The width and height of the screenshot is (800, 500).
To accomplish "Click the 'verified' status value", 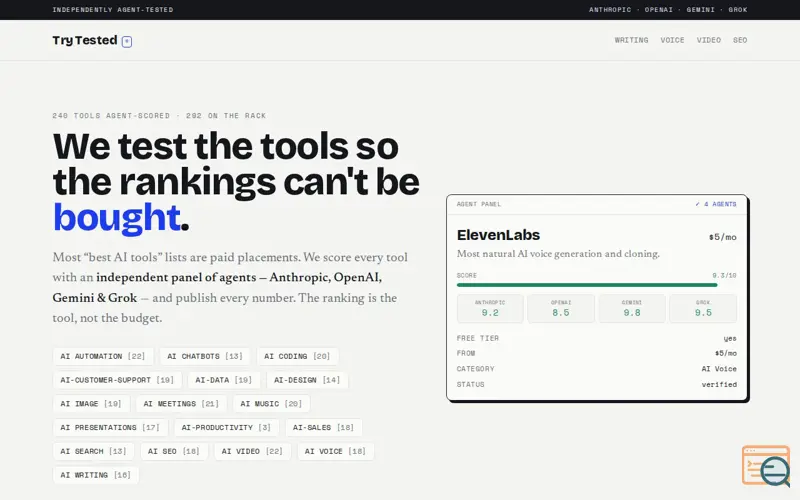I will [x=719, y=385].
